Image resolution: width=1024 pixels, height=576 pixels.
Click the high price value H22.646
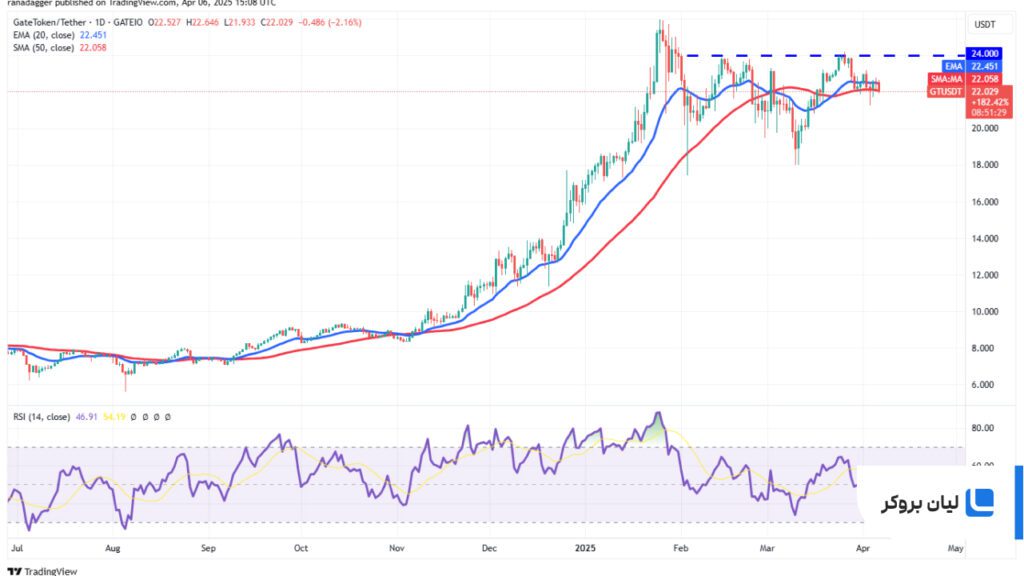202,22
